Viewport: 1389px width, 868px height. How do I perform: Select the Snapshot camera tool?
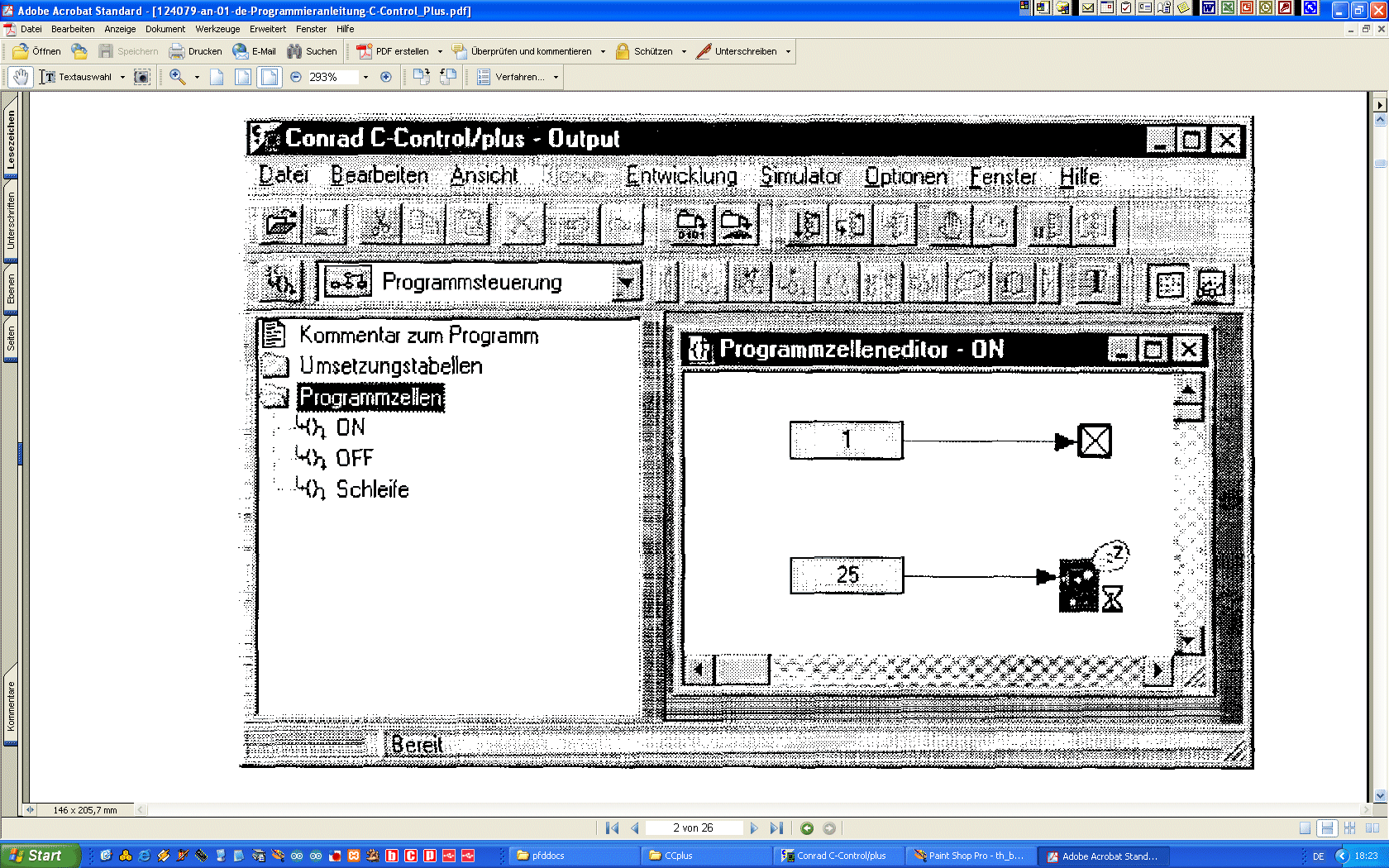(x=142, y=77)
